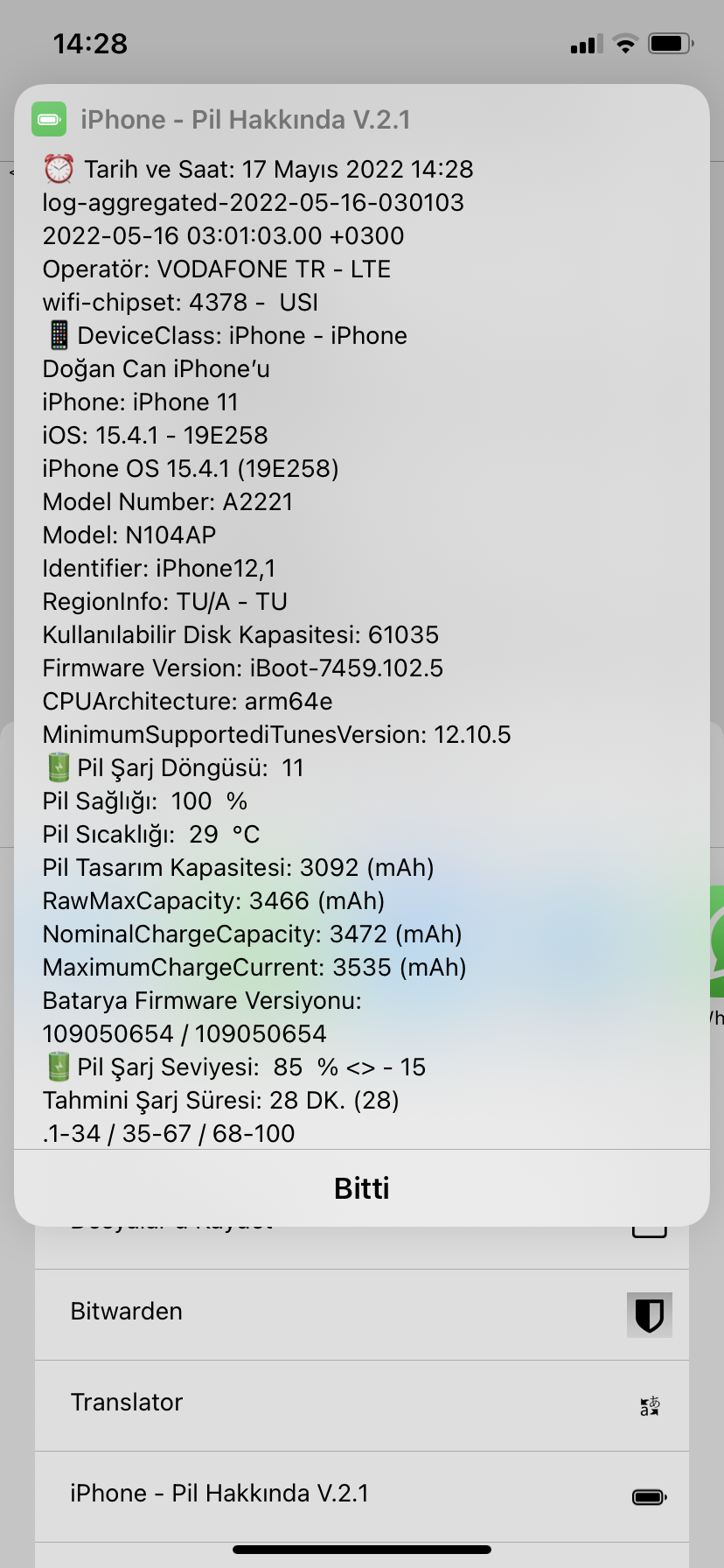
Task: Tap iPhone OS 15.4.1 (19E258) line
Action: [191, 468]
